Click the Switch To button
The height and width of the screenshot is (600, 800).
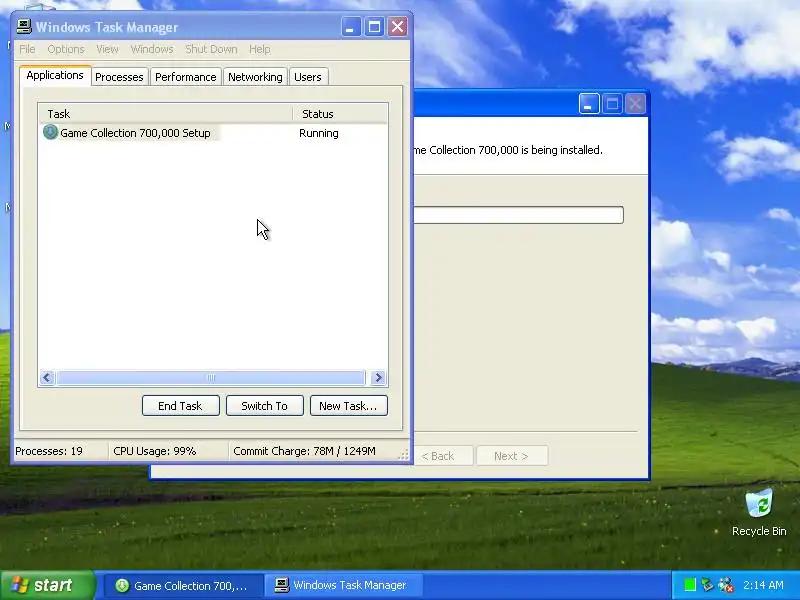coord(265,406)
